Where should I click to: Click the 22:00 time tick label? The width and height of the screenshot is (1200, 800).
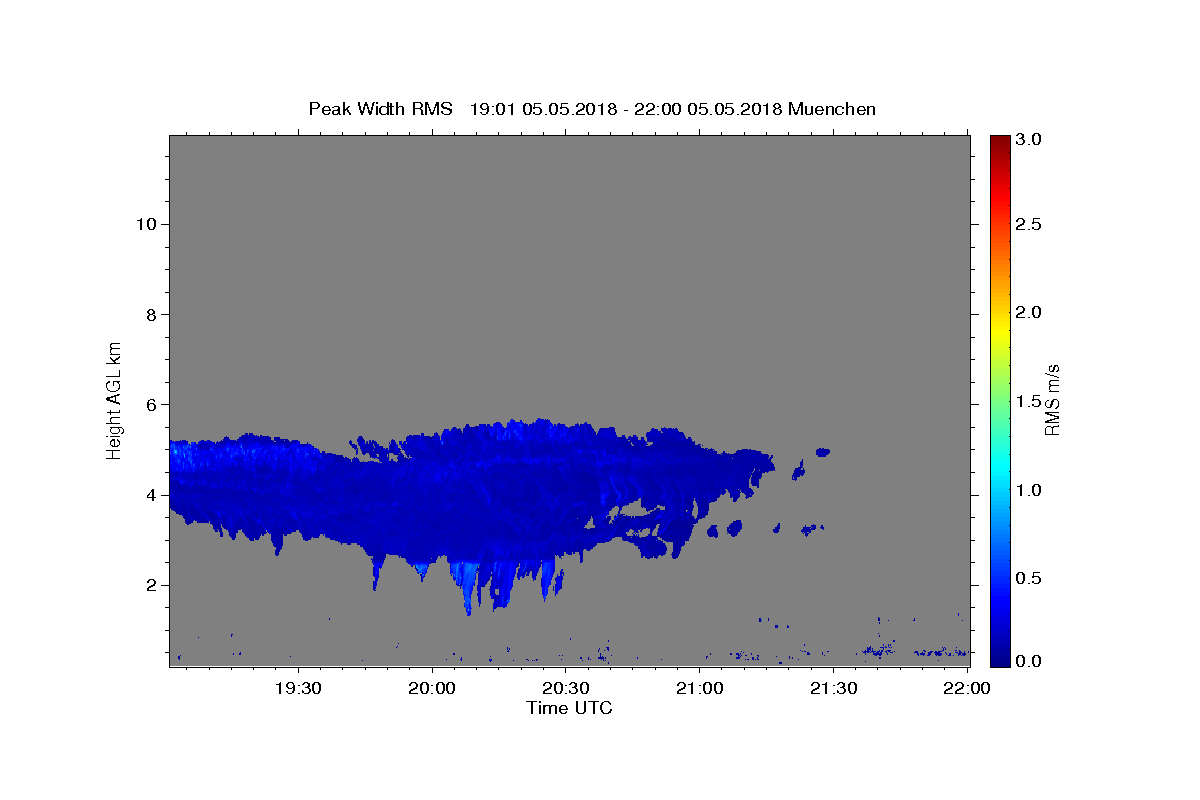pyautogui.click(x=967, y=688)
